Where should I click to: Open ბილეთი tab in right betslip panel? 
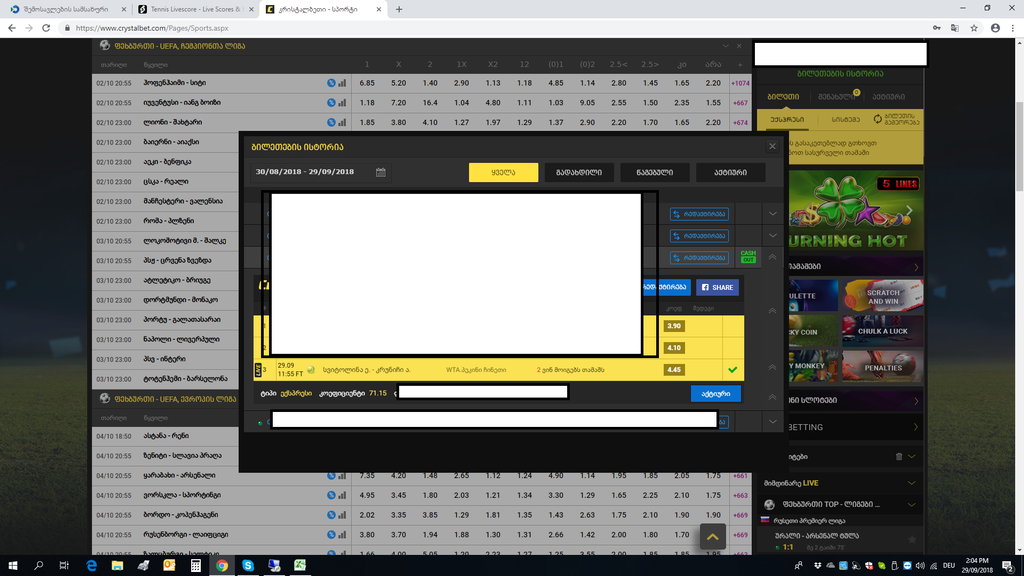tap(783, 97)
